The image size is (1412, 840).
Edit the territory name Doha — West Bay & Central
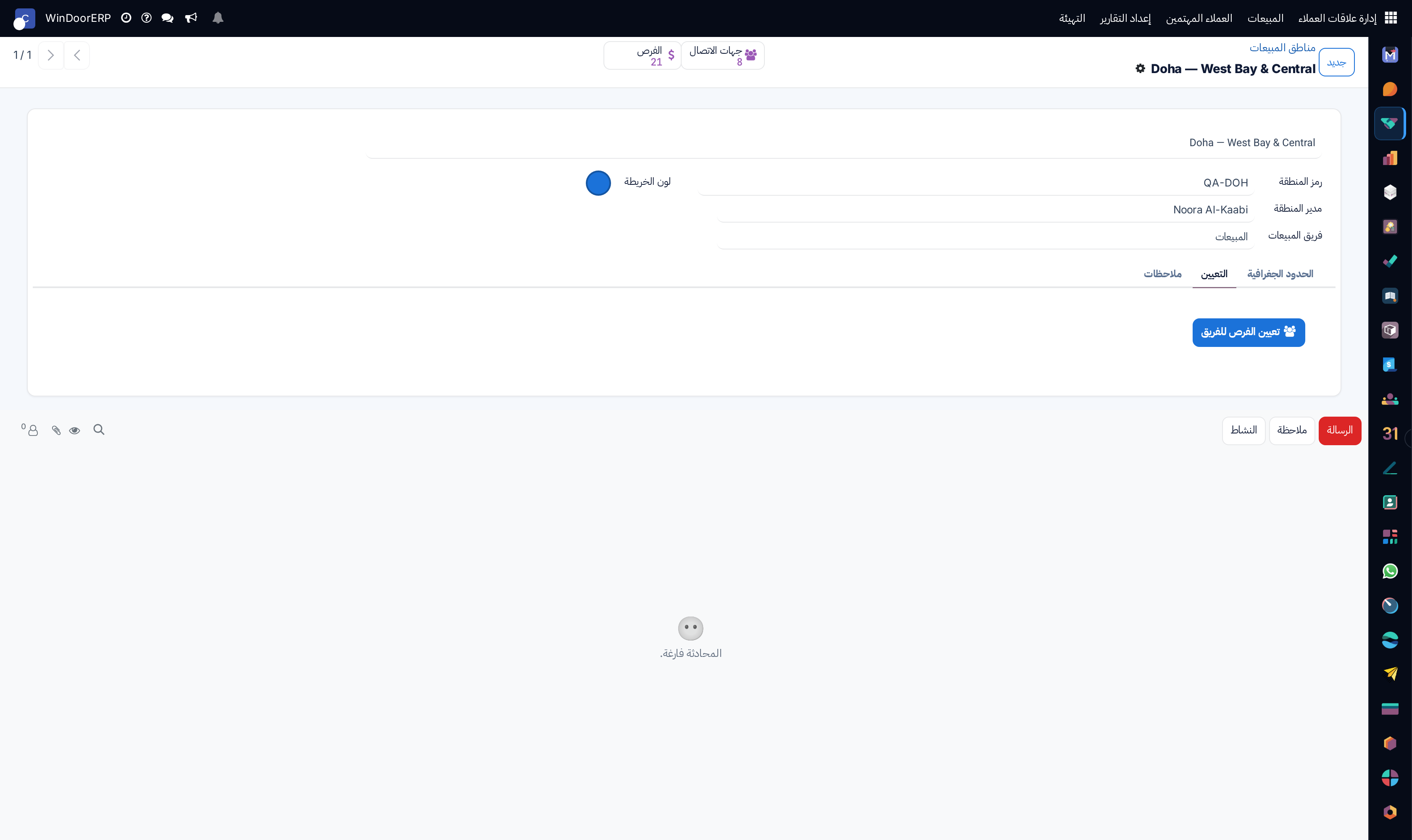coord(844,143)
